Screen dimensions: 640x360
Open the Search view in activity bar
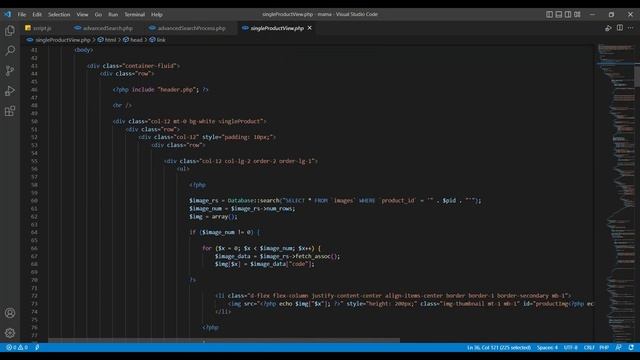(x=10, y=51)
